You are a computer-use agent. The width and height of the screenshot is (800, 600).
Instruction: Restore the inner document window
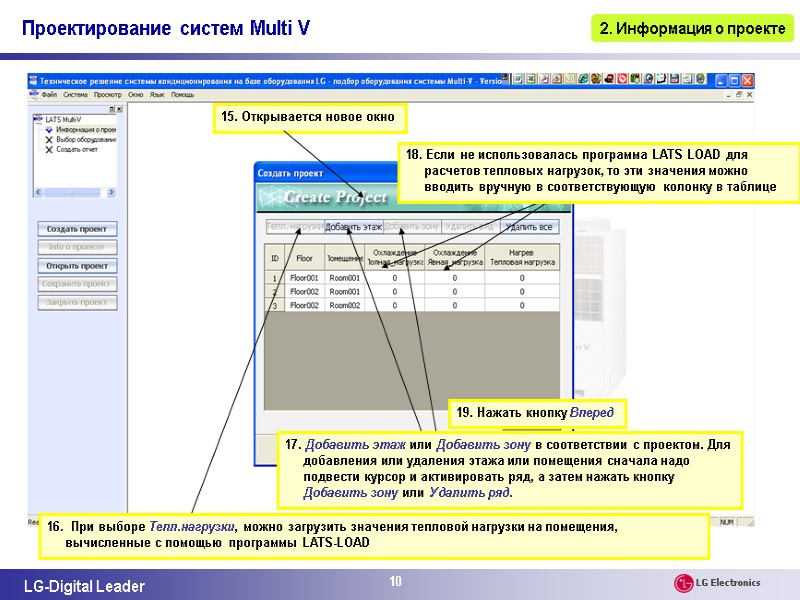[x=739, y=95]
